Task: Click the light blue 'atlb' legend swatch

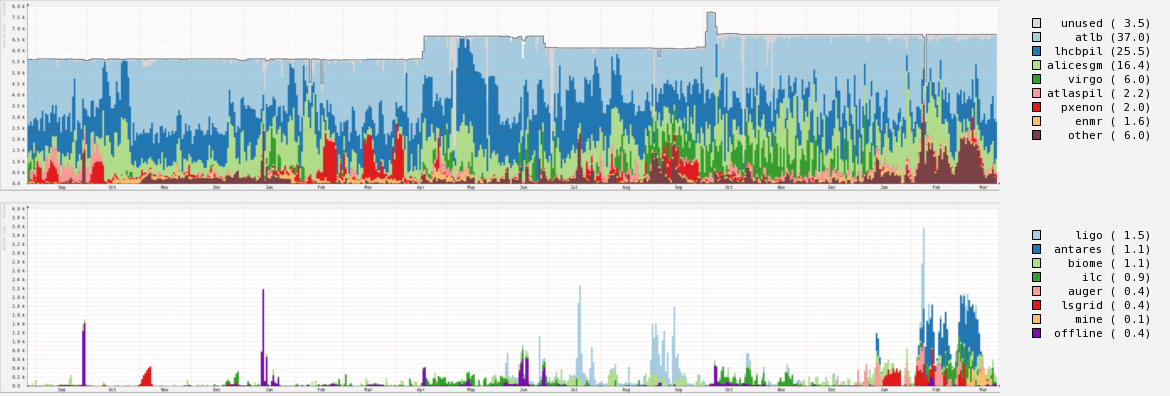Action: click(1036, 37)
